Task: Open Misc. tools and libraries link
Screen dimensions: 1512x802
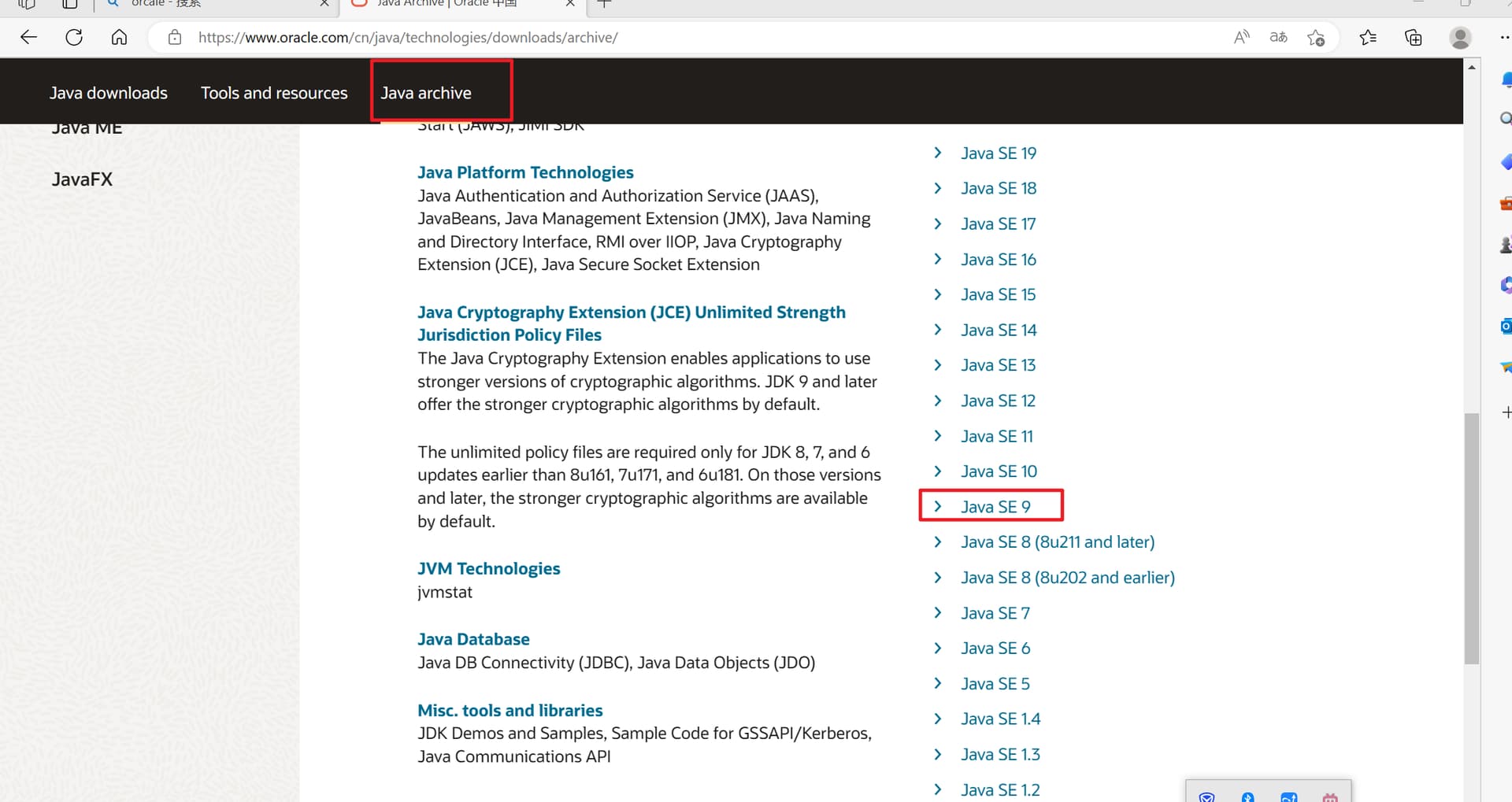Action: [510, 711]
